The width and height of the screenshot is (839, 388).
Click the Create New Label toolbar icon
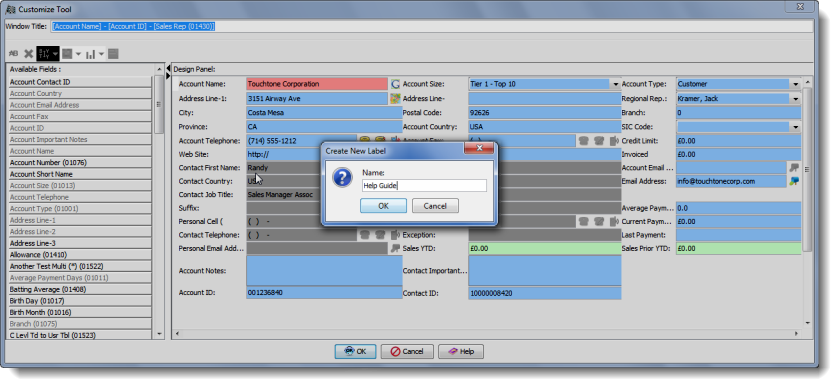pos(13,54)
